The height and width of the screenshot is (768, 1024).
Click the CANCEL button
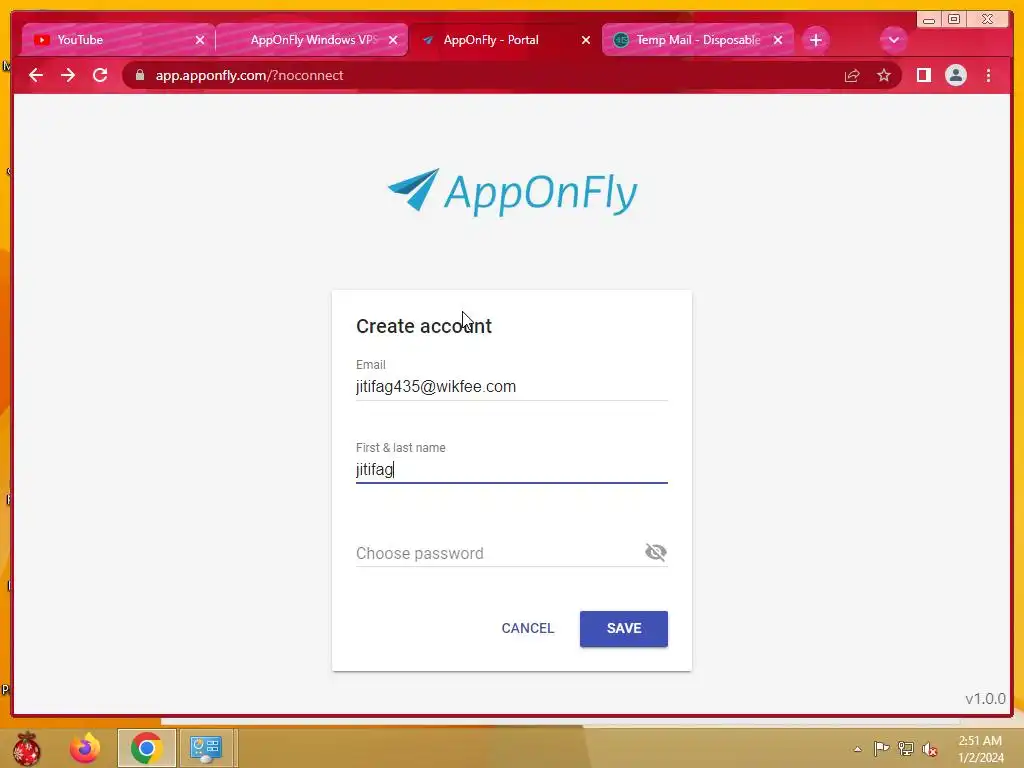click(528, 628)
